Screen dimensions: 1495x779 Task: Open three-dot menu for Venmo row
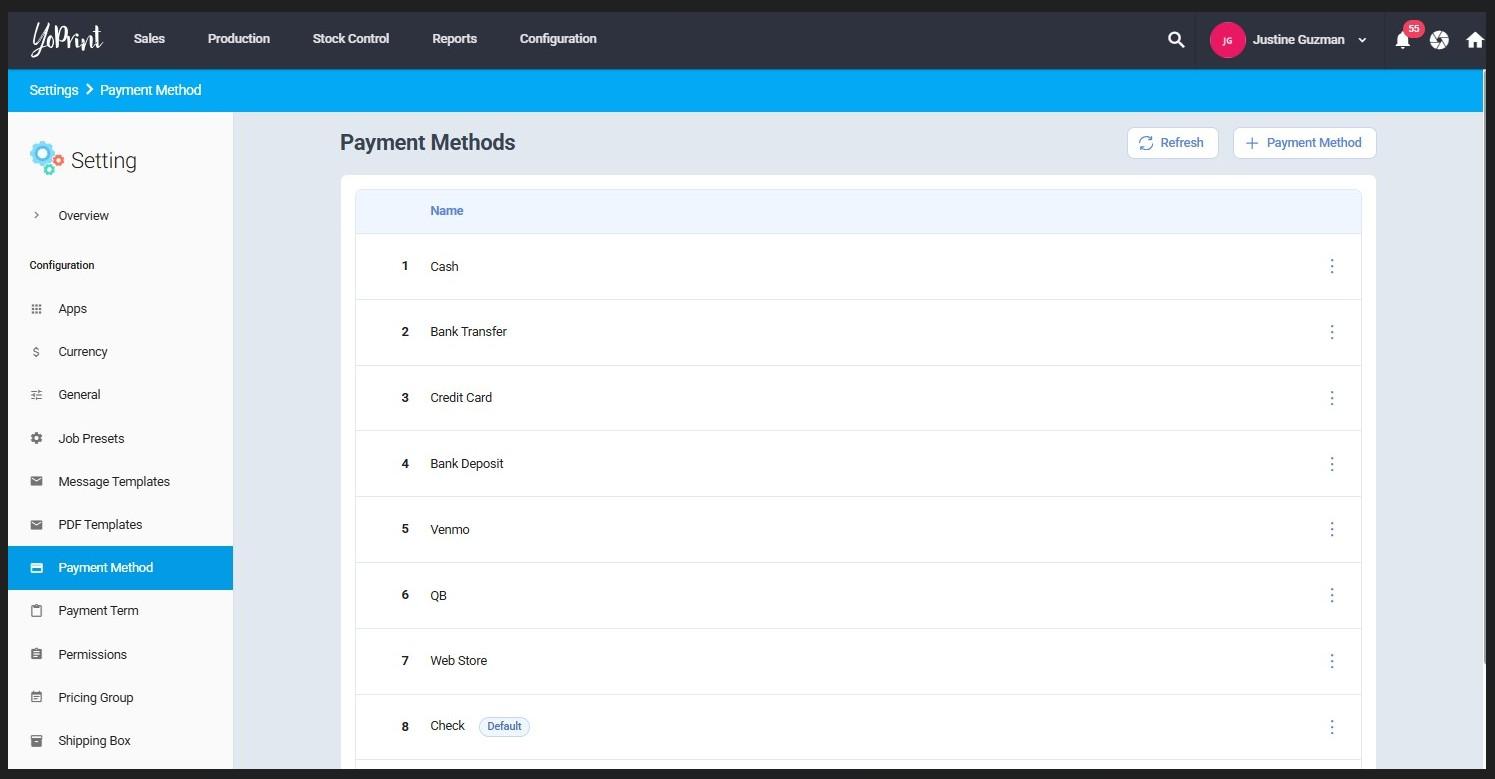point(1331,529)
